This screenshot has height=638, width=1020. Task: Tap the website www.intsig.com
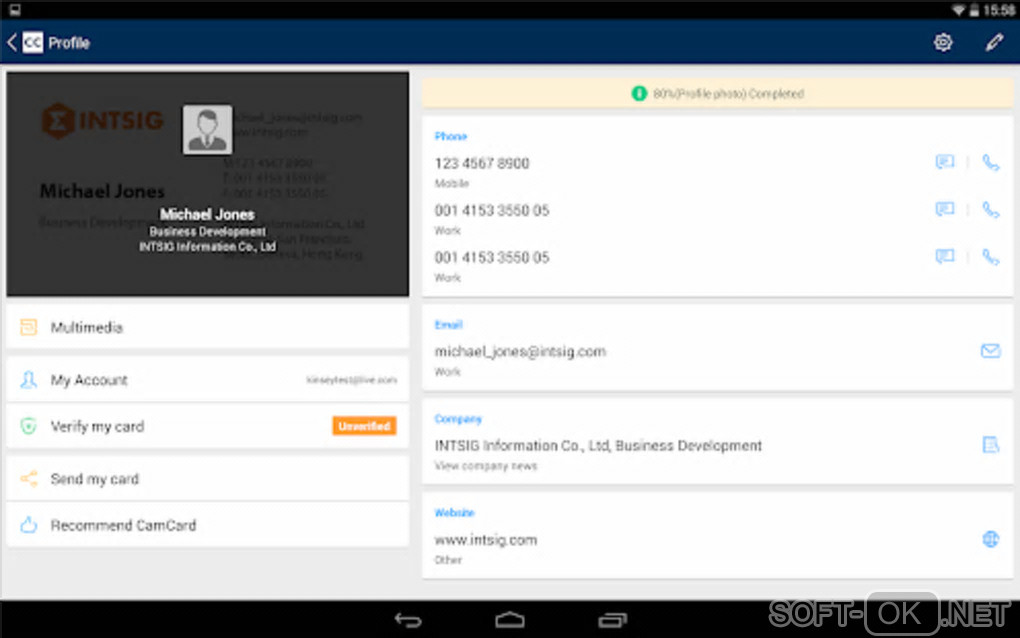pos(485,540)
